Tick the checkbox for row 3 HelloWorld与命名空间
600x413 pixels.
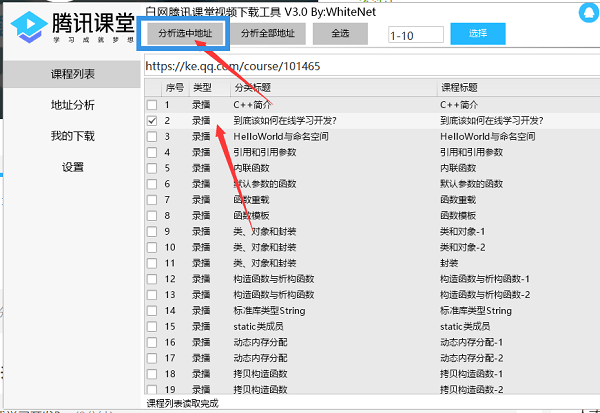(152, 137)
